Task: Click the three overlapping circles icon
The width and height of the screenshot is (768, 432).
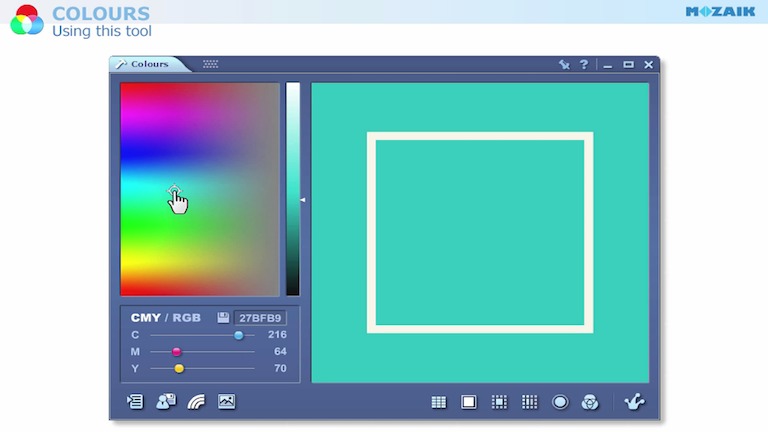Action: (590, 402)
